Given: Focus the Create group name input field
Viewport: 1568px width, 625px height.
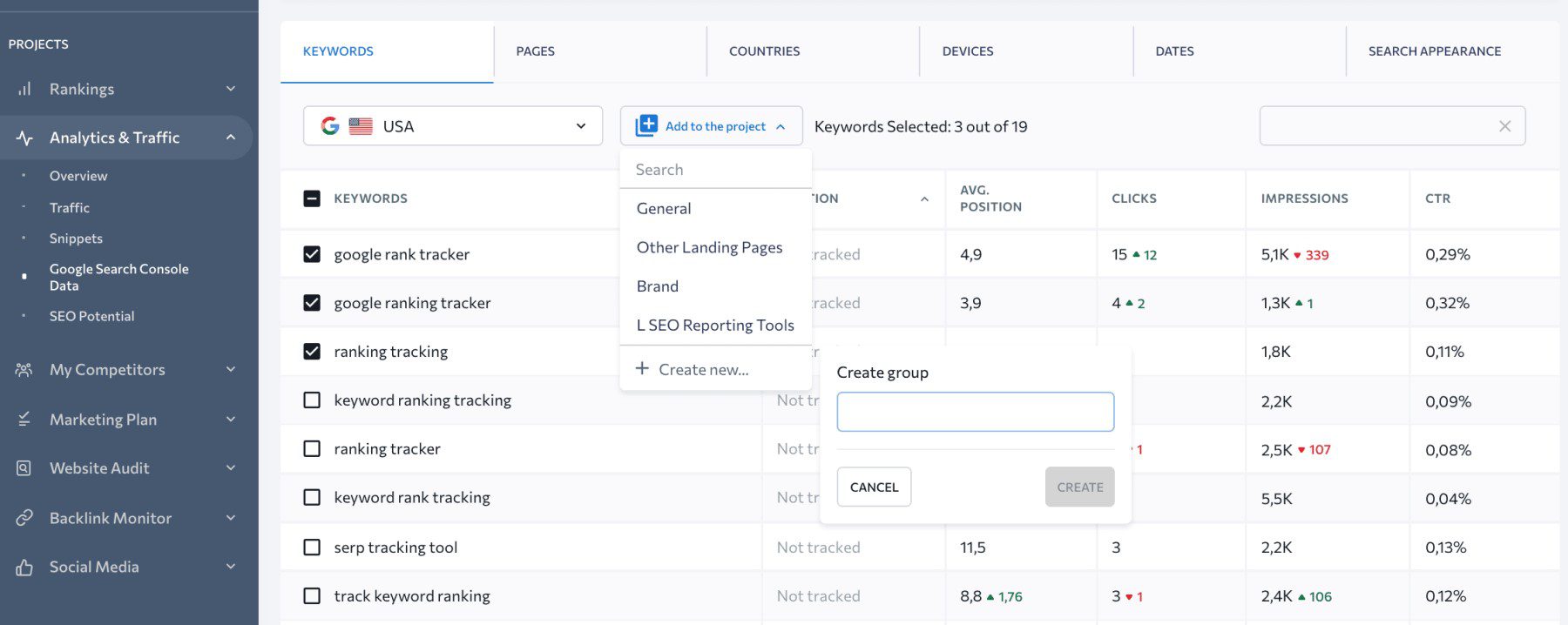Looking at the screenshot, I should (975, 412).
